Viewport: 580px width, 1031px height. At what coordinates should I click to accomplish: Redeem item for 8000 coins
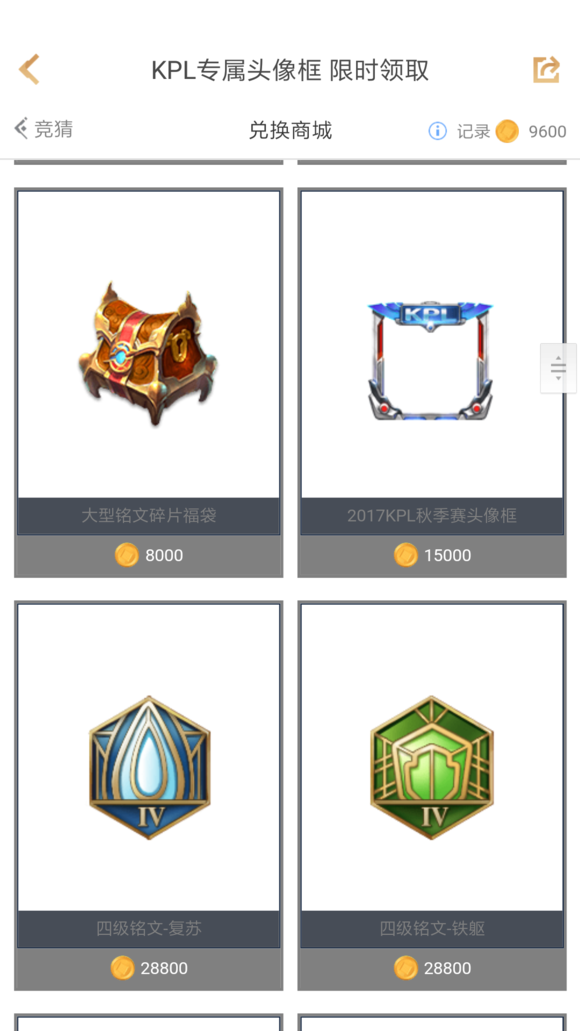[149, 556]
